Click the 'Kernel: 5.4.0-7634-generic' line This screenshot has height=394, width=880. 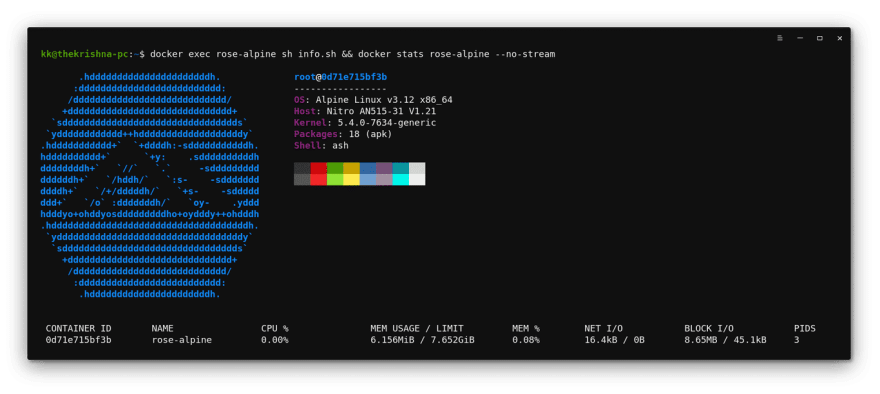tap(365, 122)
